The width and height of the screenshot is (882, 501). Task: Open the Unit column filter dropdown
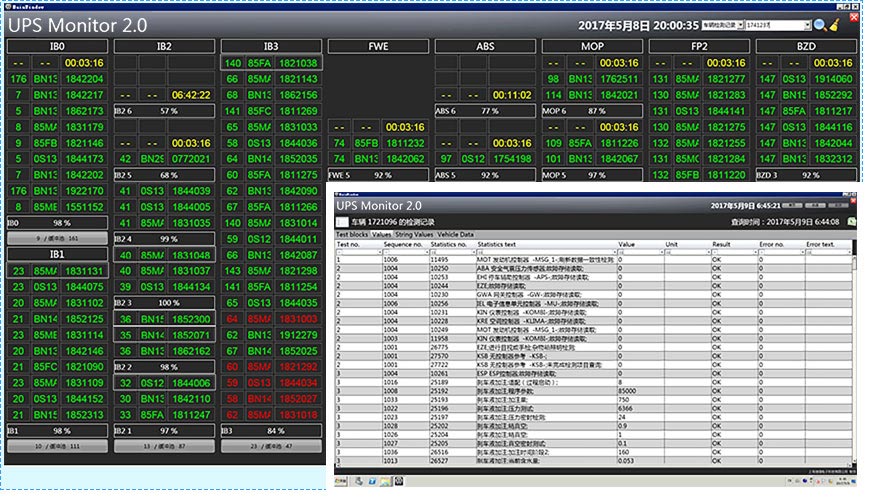click(708, 252)
